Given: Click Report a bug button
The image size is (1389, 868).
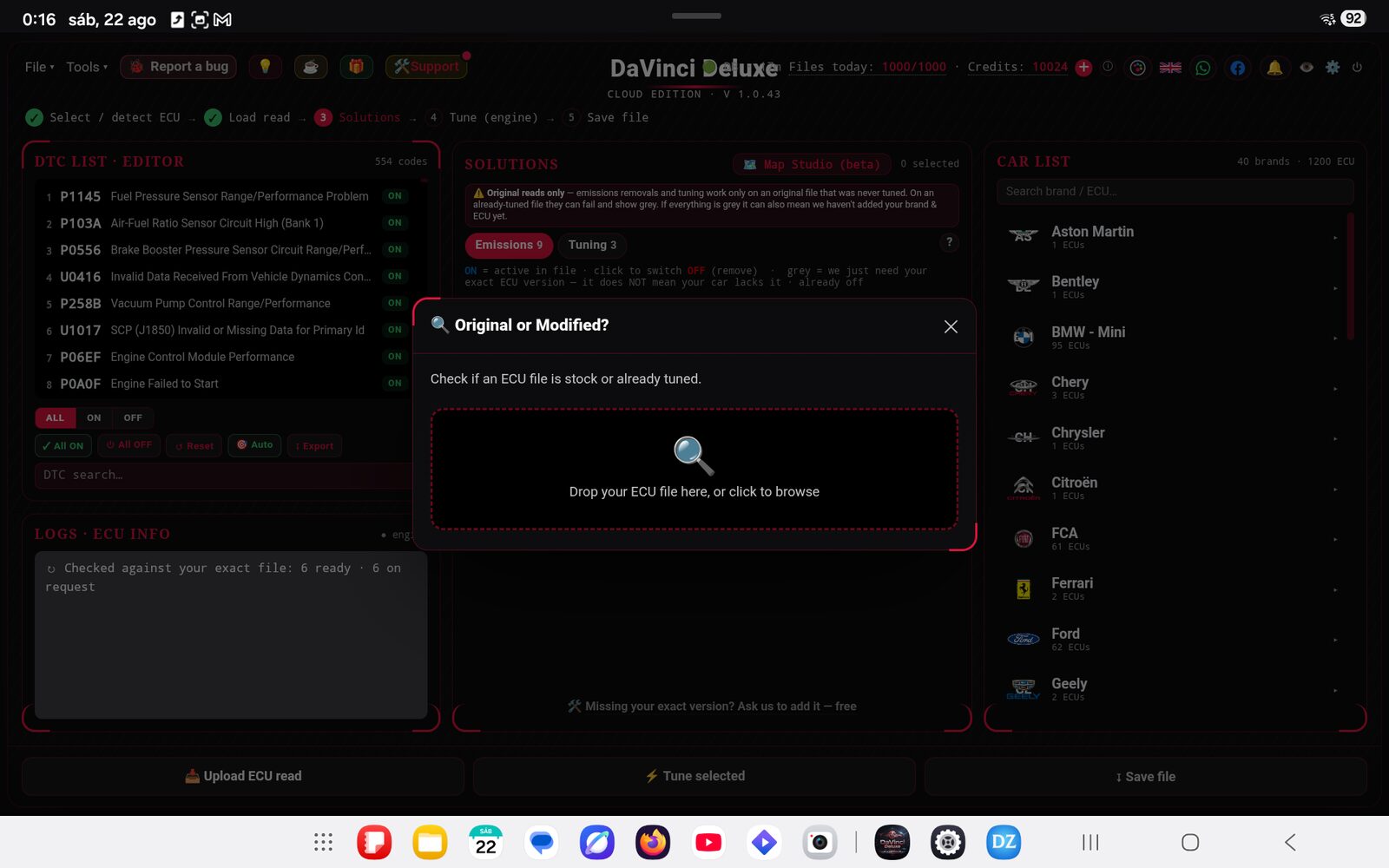Looking at the screenshot, I should [x=179, y=67].
